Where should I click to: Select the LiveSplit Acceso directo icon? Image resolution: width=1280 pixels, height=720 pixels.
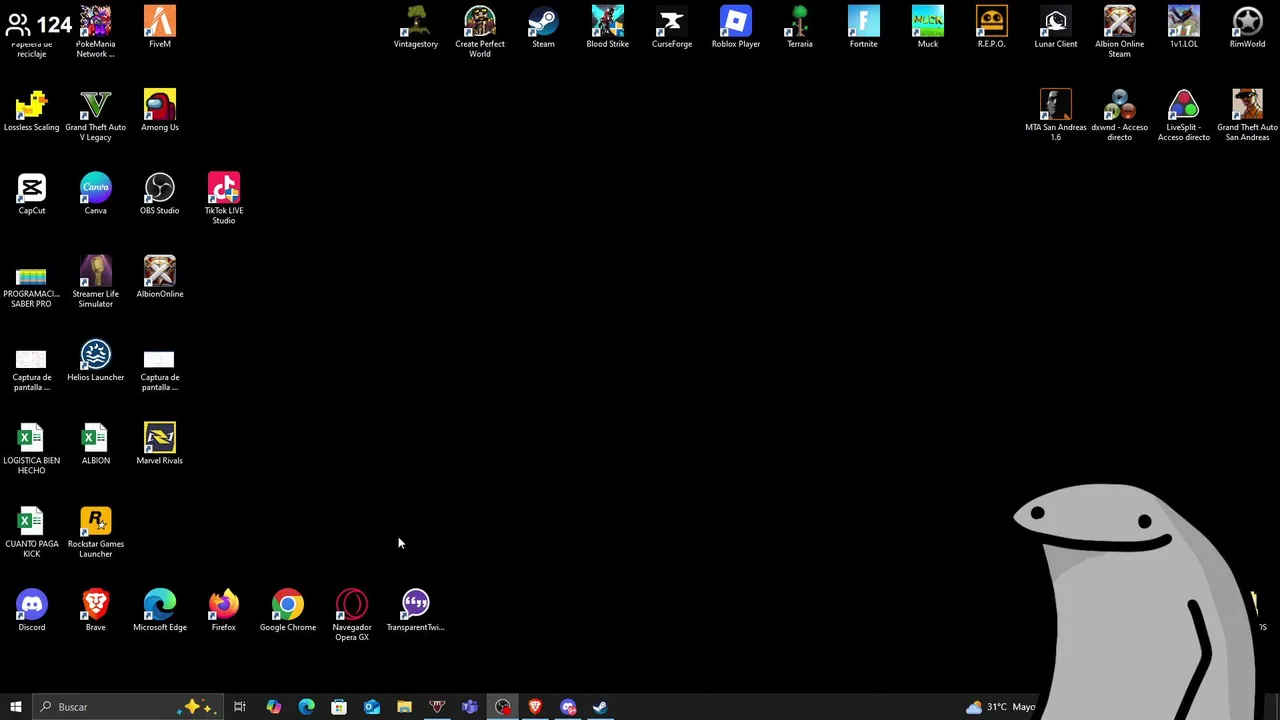[x=1184, y=115]
